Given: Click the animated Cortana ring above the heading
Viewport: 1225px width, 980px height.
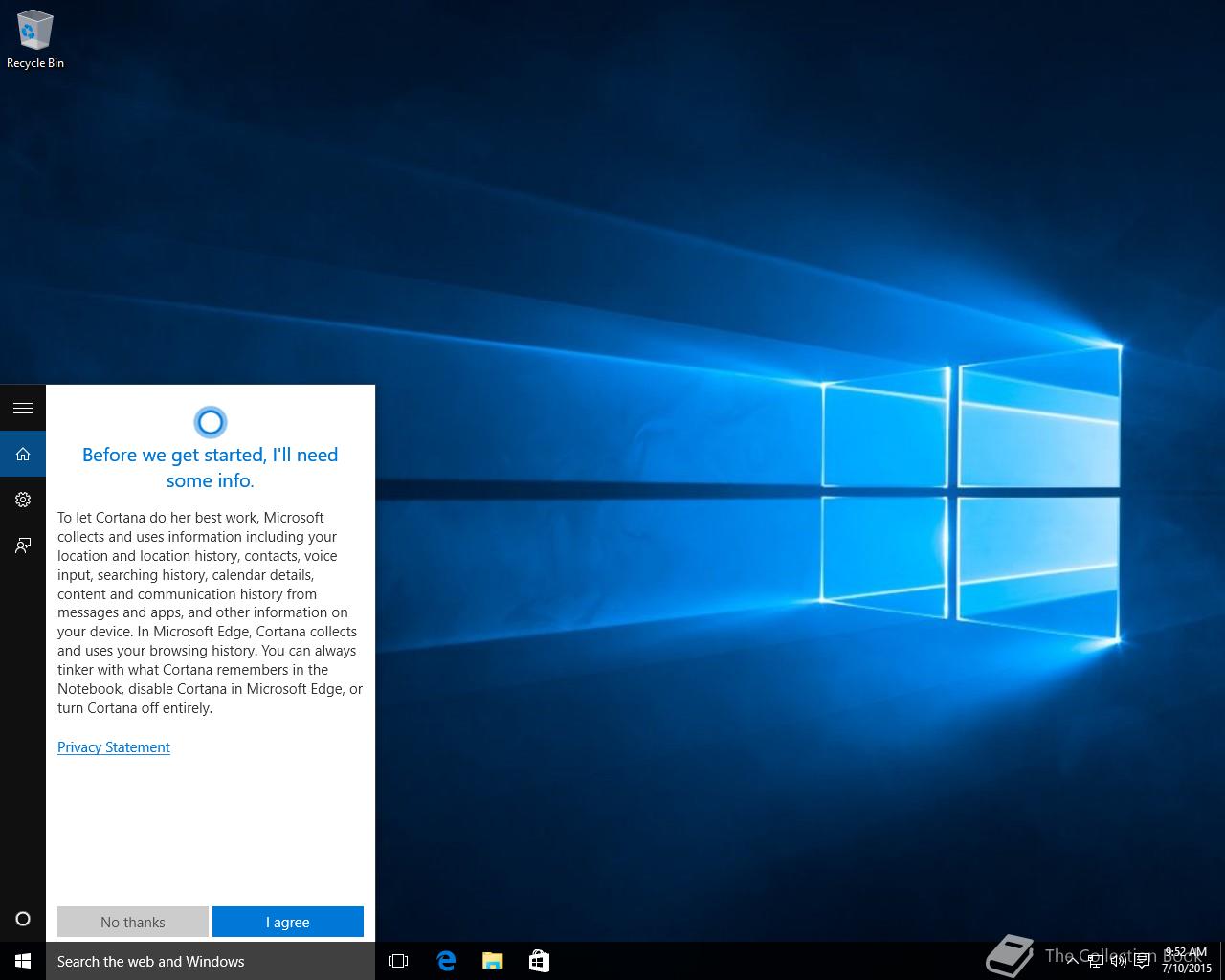Looking at the screenshot, I should (211, 422).
